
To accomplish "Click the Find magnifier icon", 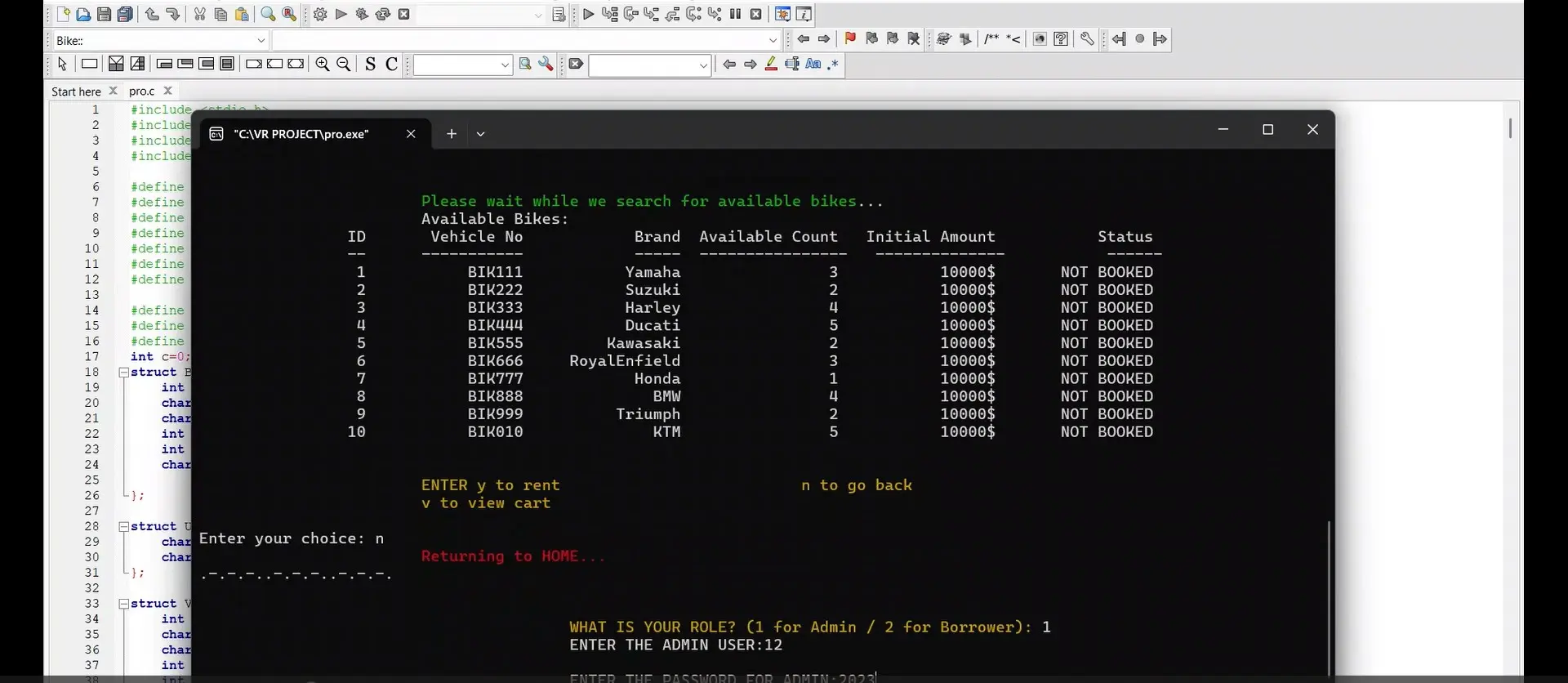I will (x=268, y=14).
